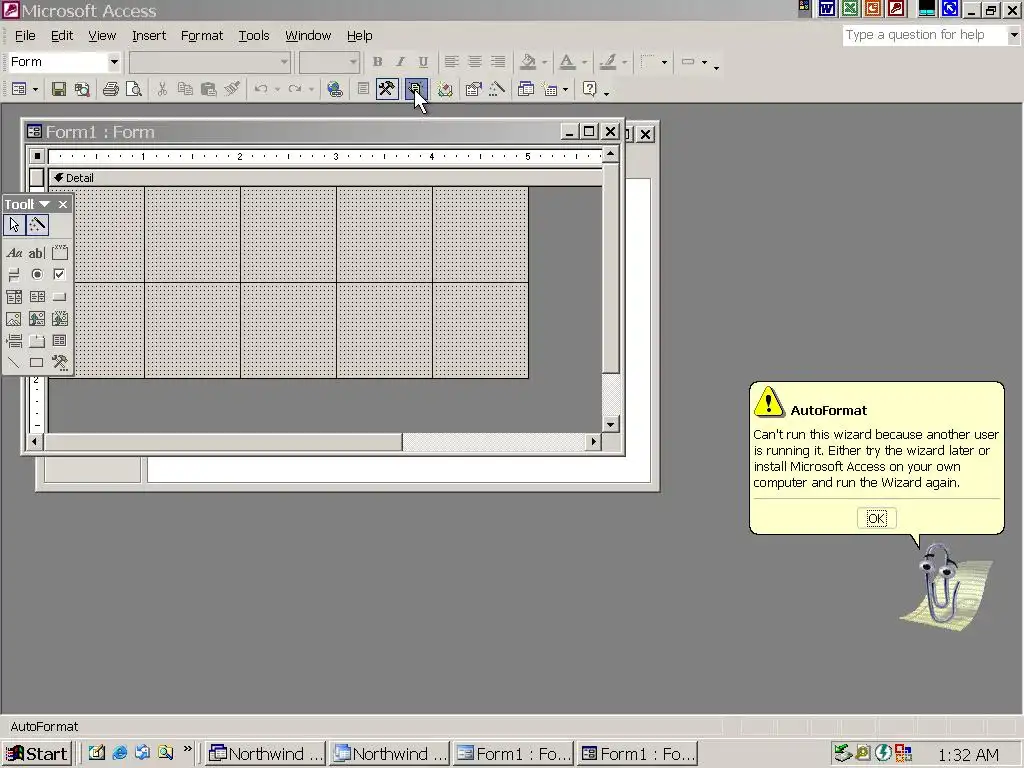Viewport: 1024px width, 768px height.
Task: Select the Label tool in the Toolbox
Action: point(14,253)
